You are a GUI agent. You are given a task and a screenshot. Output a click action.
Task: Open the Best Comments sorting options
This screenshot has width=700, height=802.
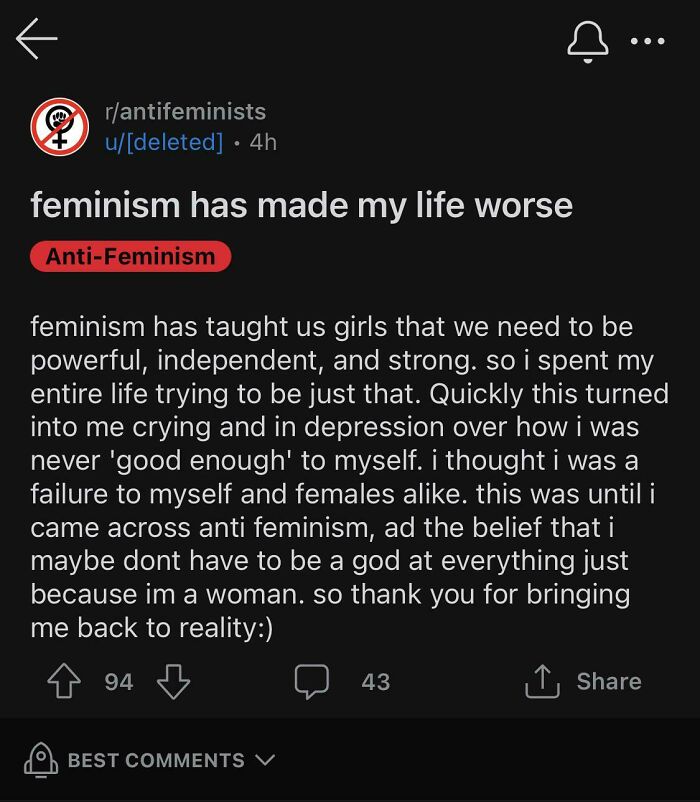tap(155, 760)
